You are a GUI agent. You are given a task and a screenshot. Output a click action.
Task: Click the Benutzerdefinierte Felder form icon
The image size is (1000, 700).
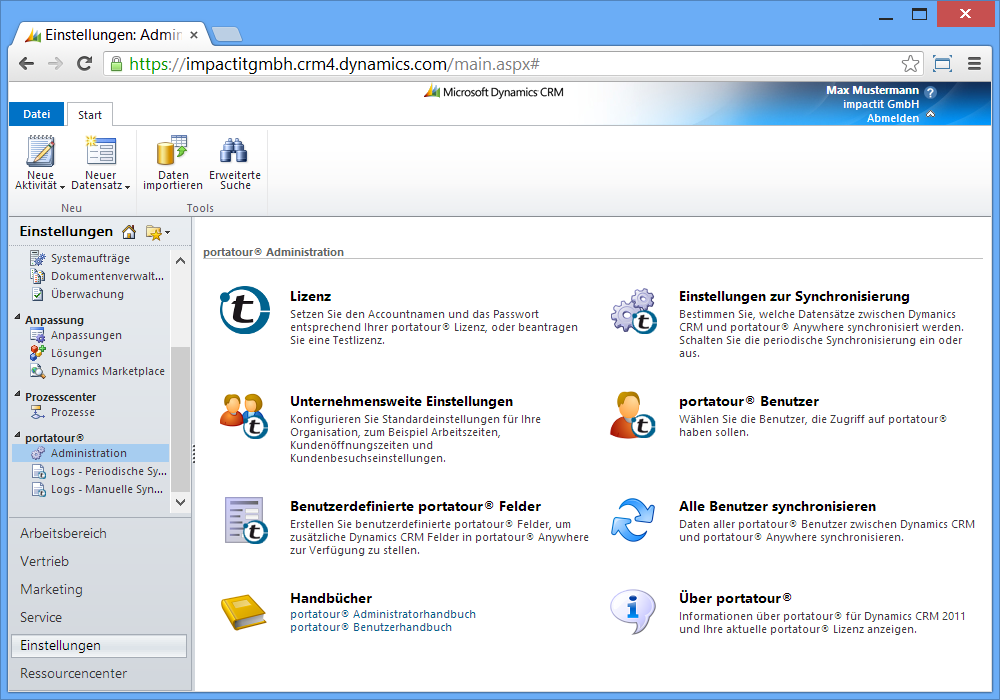coord(246,520)
